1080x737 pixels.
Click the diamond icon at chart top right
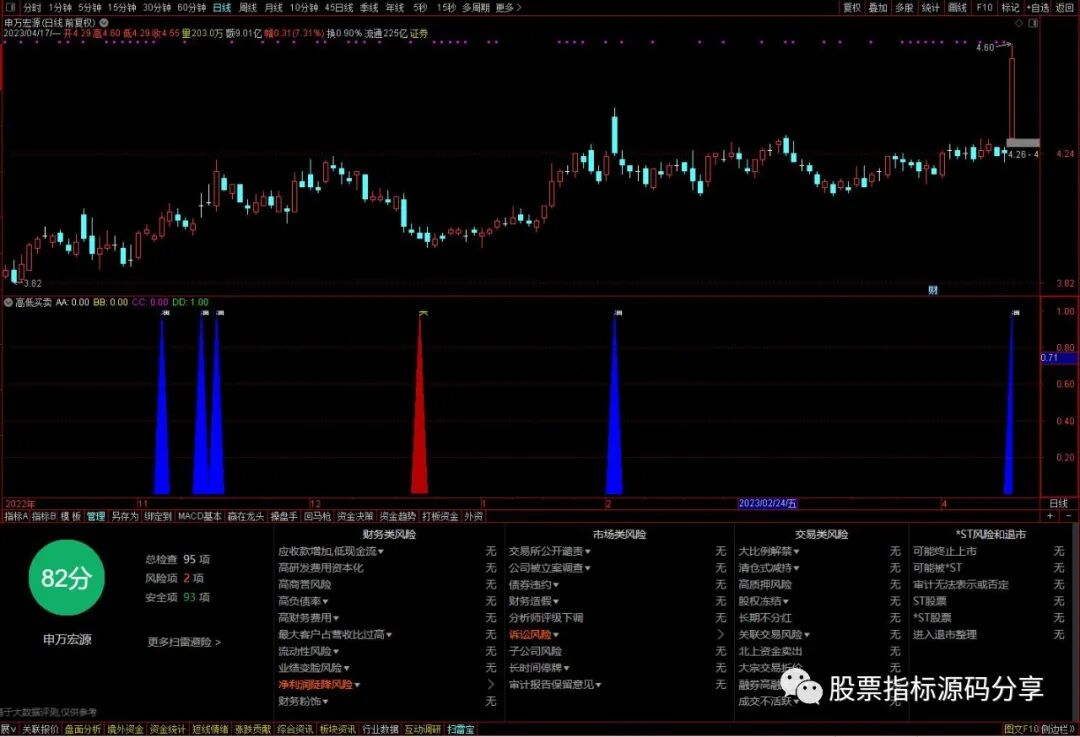1019,23
